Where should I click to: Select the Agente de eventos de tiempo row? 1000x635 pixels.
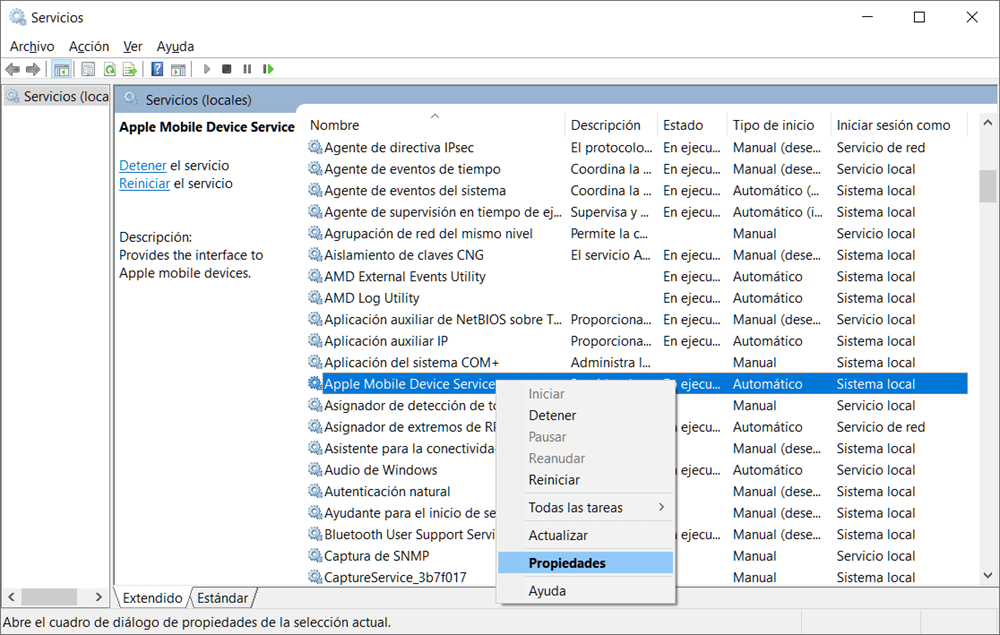pyautogui.click(x=638, y=169)
